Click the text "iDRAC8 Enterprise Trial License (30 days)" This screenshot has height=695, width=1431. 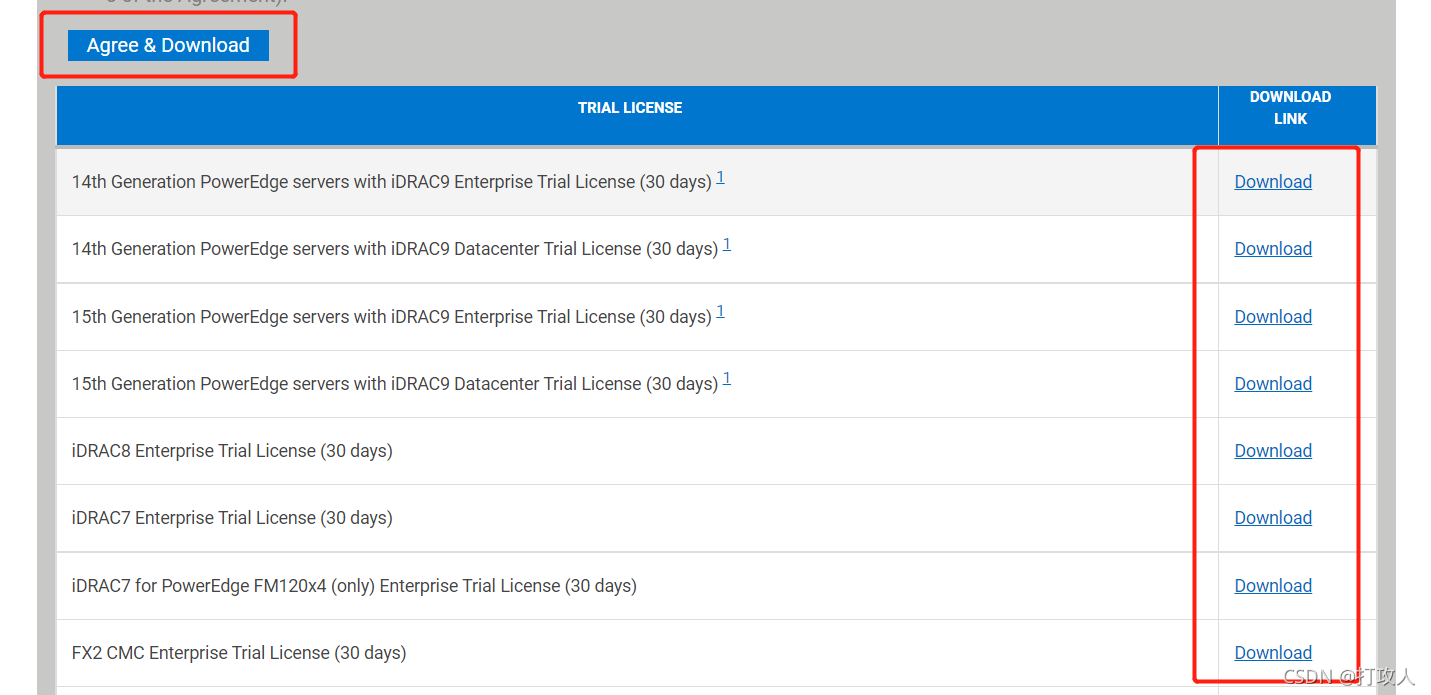tap(232, 451)
